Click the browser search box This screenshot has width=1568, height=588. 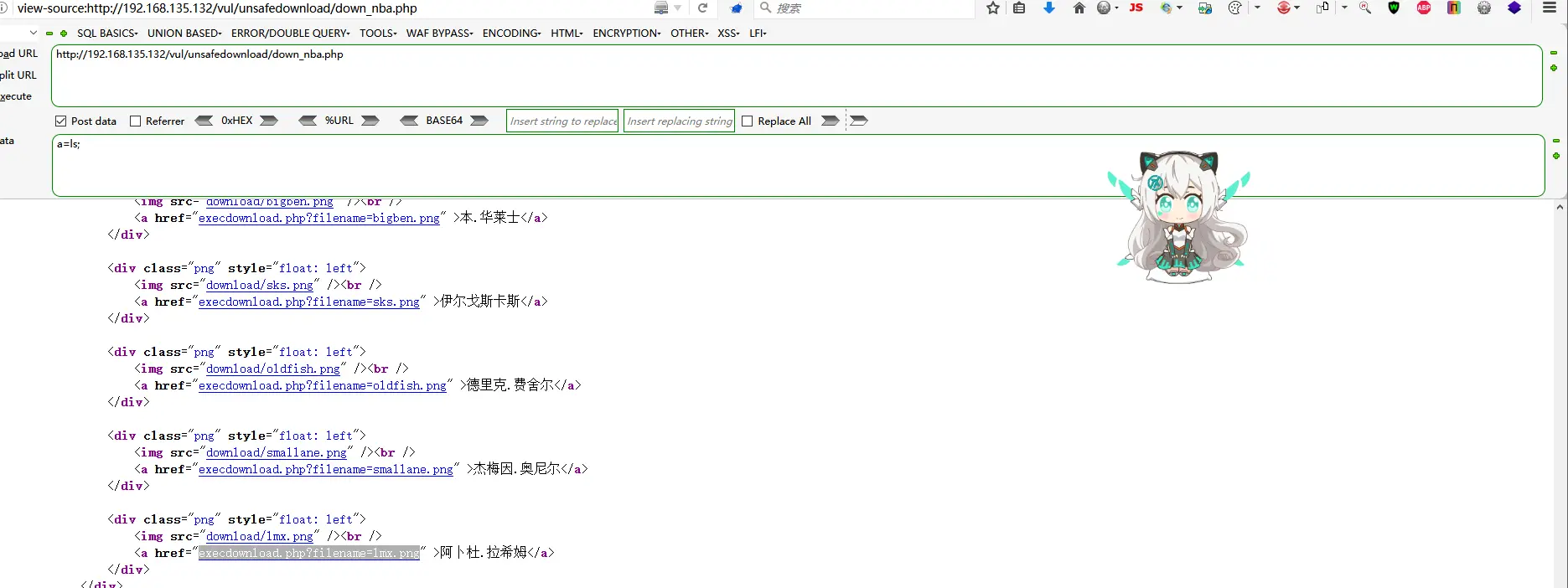pyautogui.click(x=864, y=8)
